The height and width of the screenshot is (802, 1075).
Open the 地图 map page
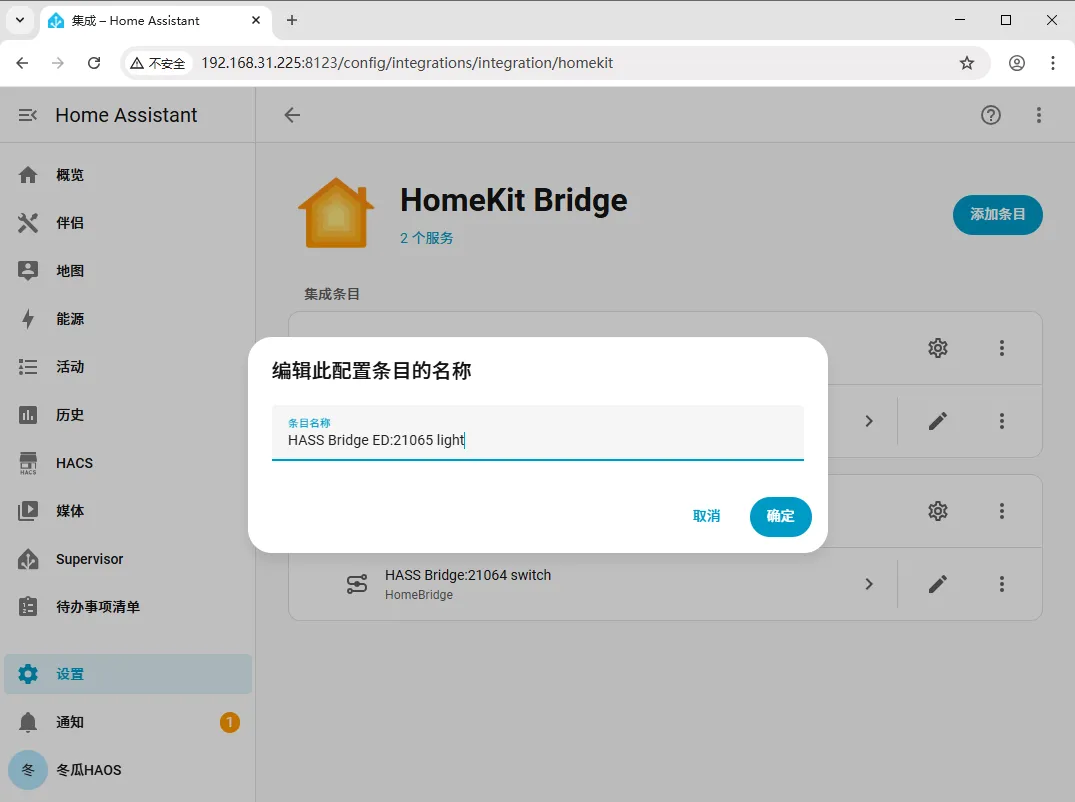128,271
